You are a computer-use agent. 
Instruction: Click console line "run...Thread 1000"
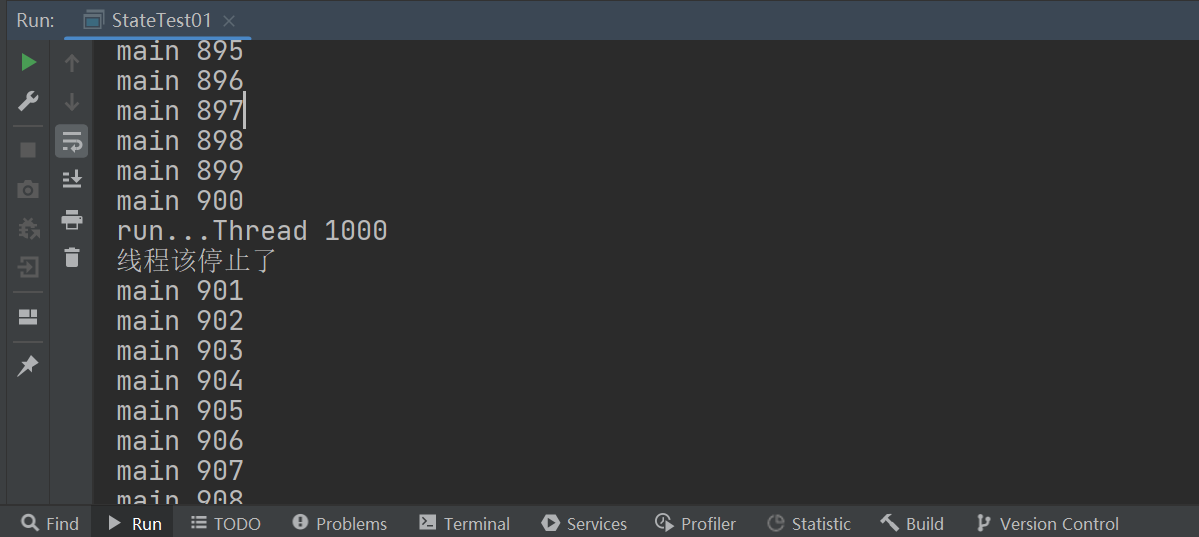pos(251,231)
